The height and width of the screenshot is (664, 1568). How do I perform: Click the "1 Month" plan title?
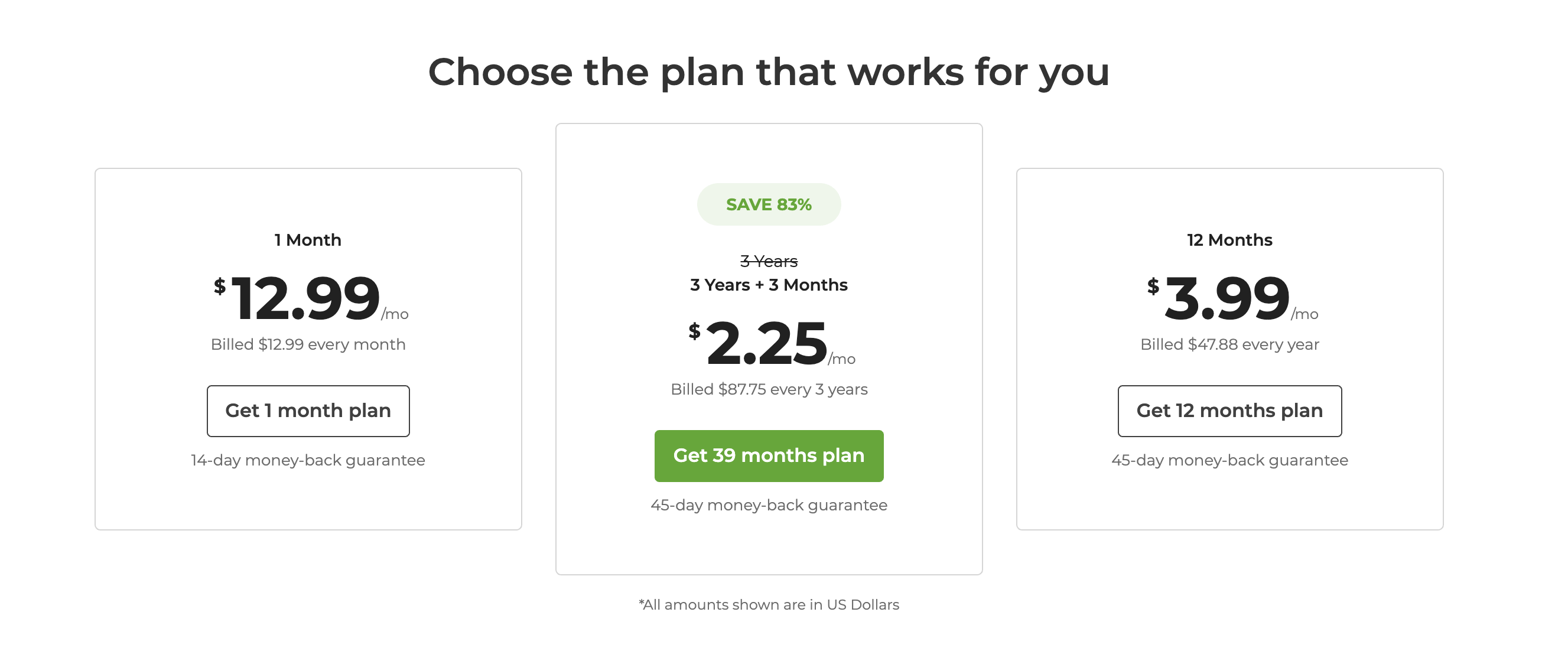308,240
